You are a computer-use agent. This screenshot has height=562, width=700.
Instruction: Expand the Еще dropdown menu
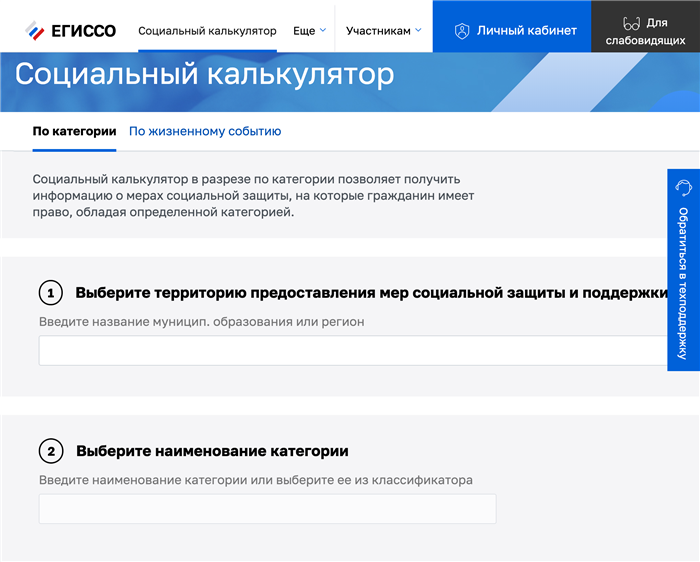pyautogui.click(x=309, y=31)
